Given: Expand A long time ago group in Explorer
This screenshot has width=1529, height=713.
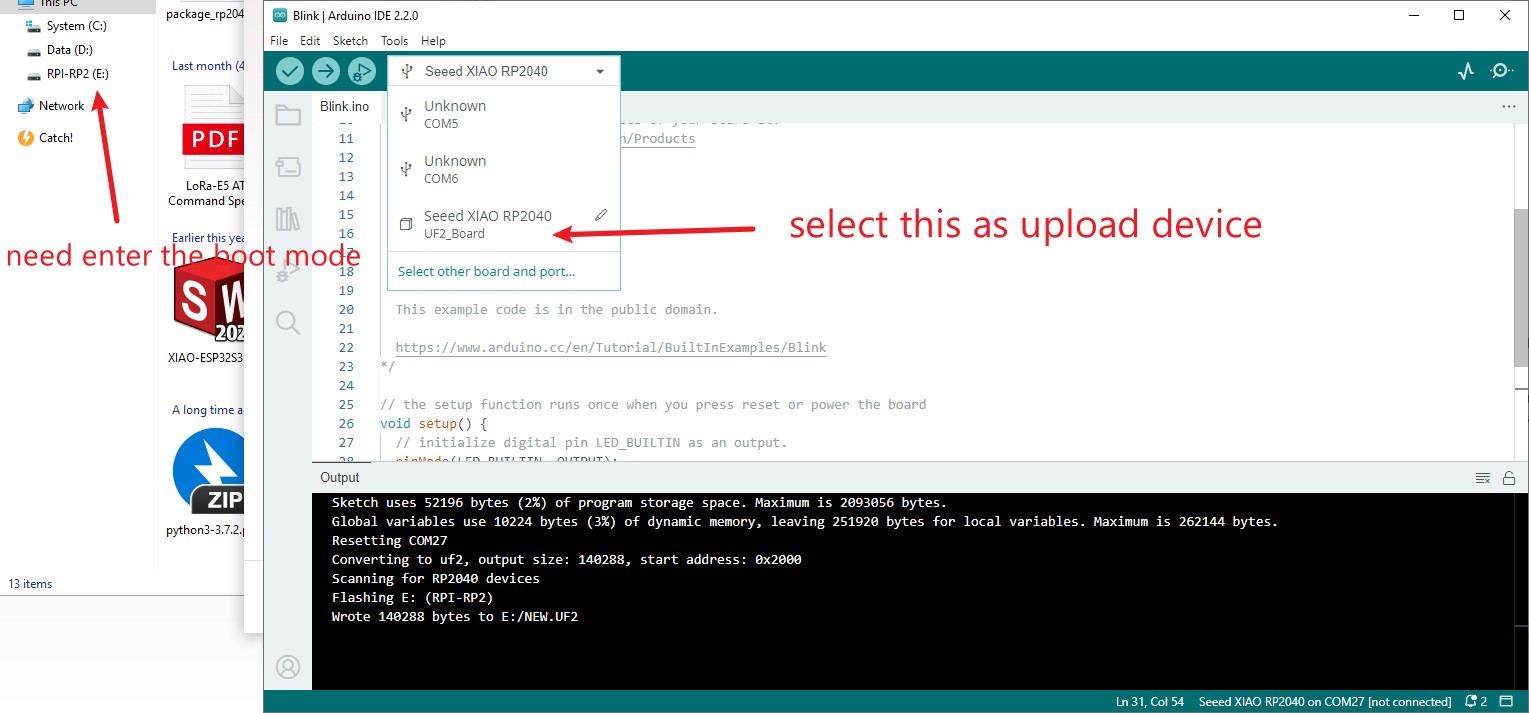Looking at the screenshot, I should (207, 410).
